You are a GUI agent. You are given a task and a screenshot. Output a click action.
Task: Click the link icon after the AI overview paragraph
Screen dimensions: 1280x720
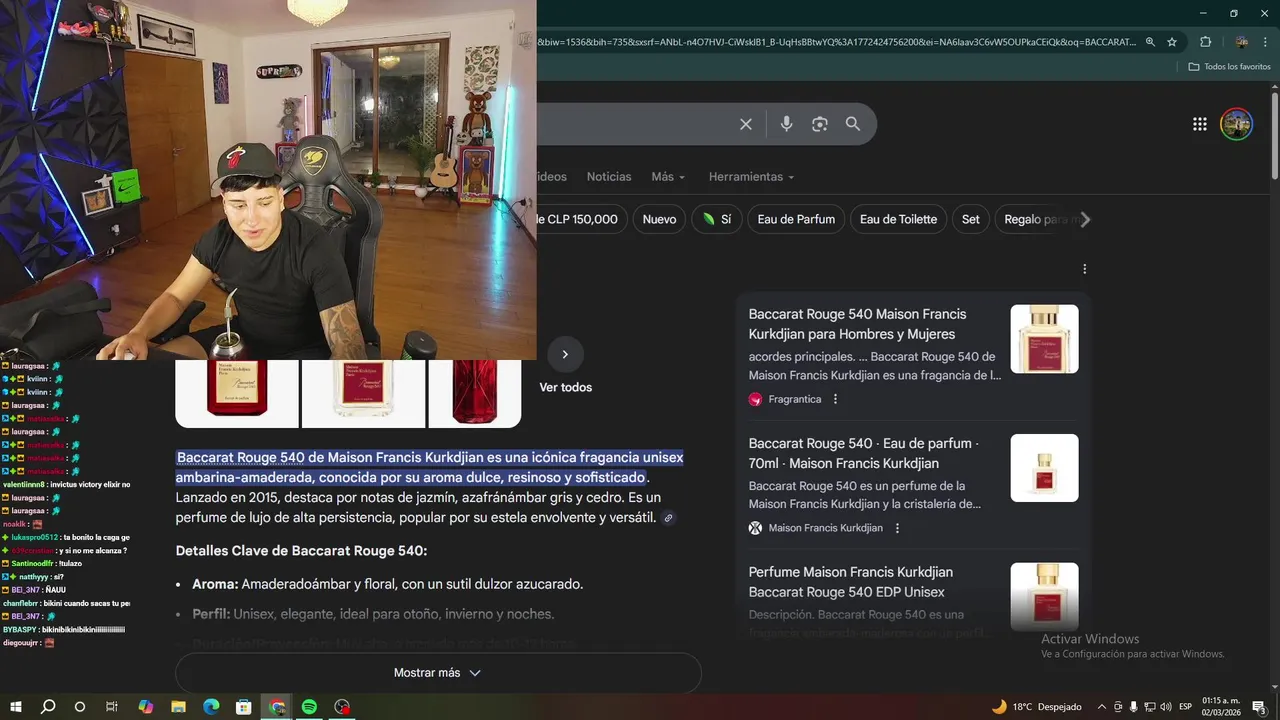pos(669,518)
